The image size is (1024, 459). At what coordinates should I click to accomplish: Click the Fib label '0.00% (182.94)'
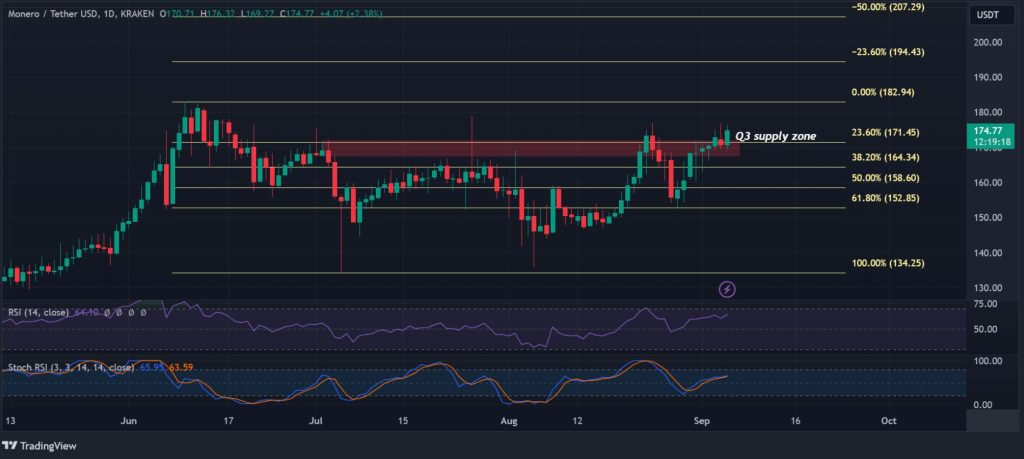[x=883, y=92]
